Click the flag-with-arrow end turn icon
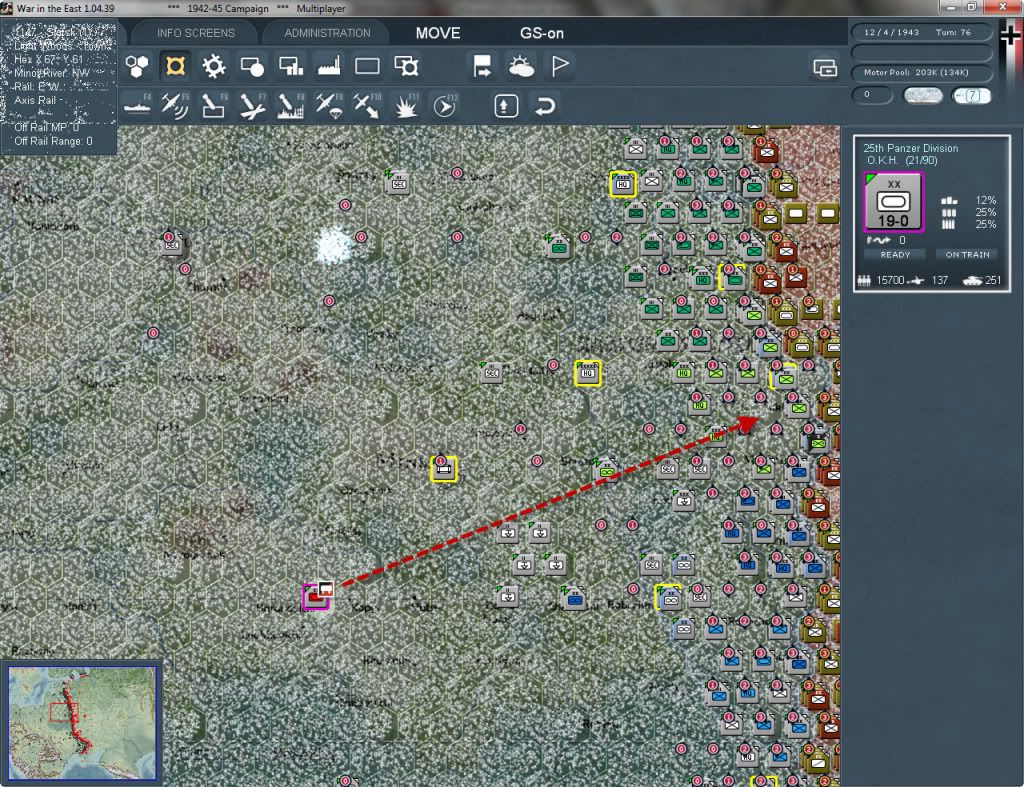Image resolution: width=1024 pixels, height=787 pixels. click(x=482, y=66)
